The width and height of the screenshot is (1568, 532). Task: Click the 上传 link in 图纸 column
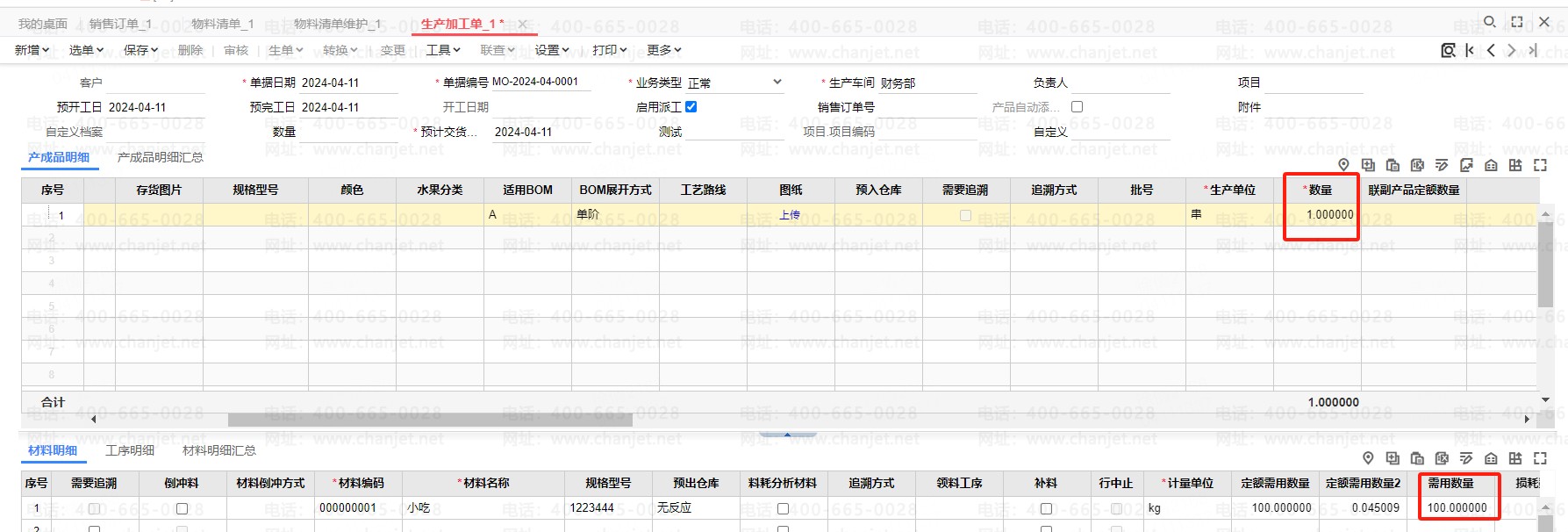790,215
